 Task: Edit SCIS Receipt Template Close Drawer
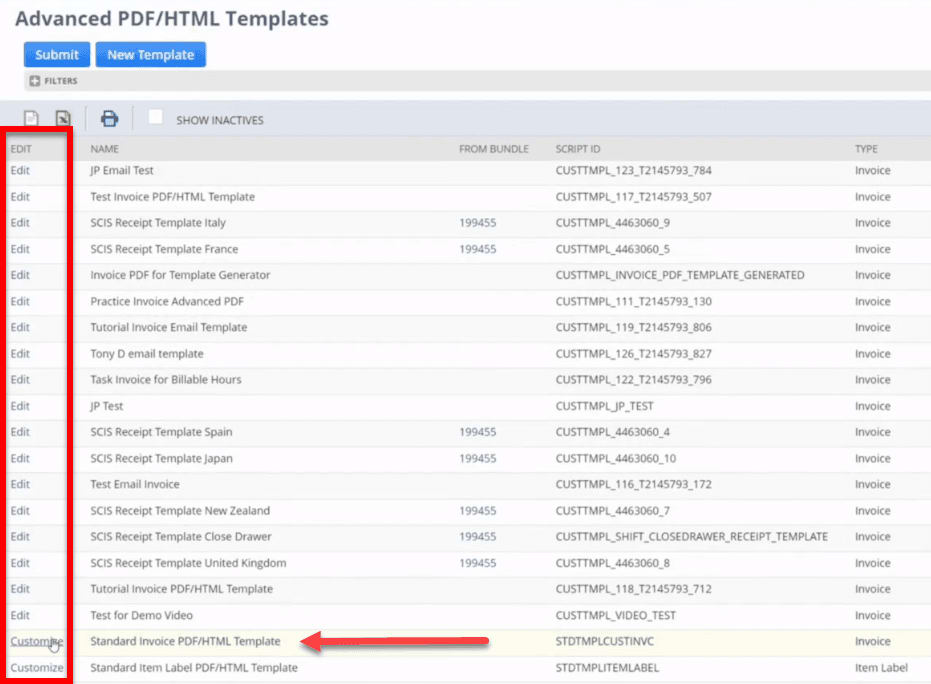click(x=20, y=536)
